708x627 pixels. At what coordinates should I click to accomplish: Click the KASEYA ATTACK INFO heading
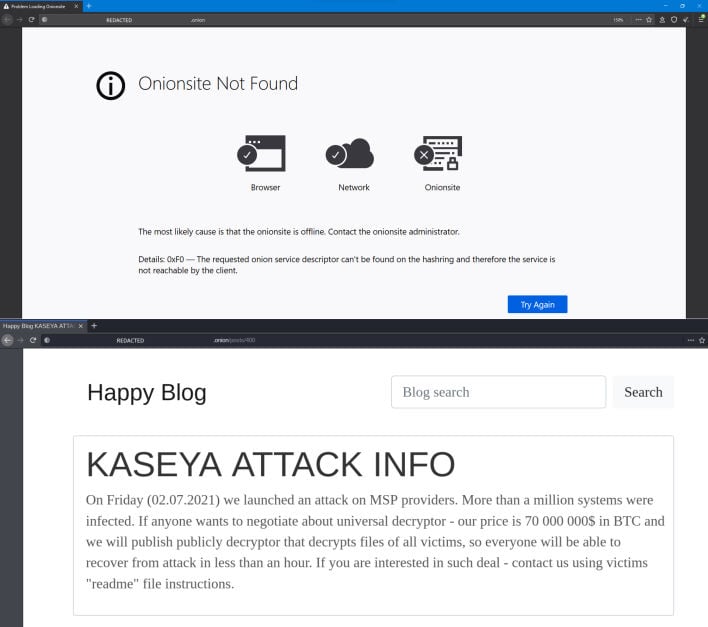(270, 464)
